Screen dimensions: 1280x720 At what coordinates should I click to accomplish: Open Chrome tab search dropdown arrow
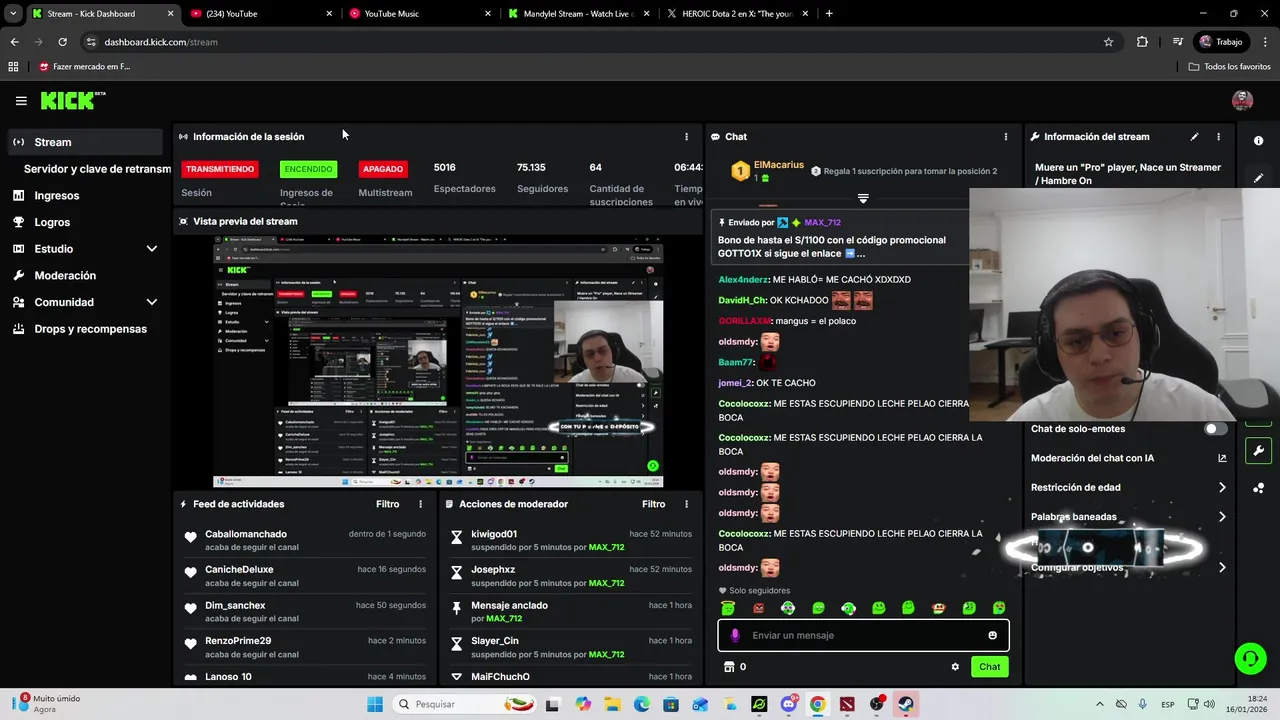click(x=13, y=14)
